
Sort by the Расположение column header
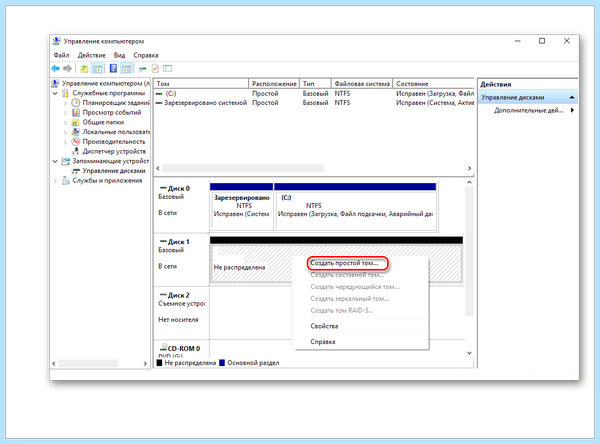(x=274, y=83)
